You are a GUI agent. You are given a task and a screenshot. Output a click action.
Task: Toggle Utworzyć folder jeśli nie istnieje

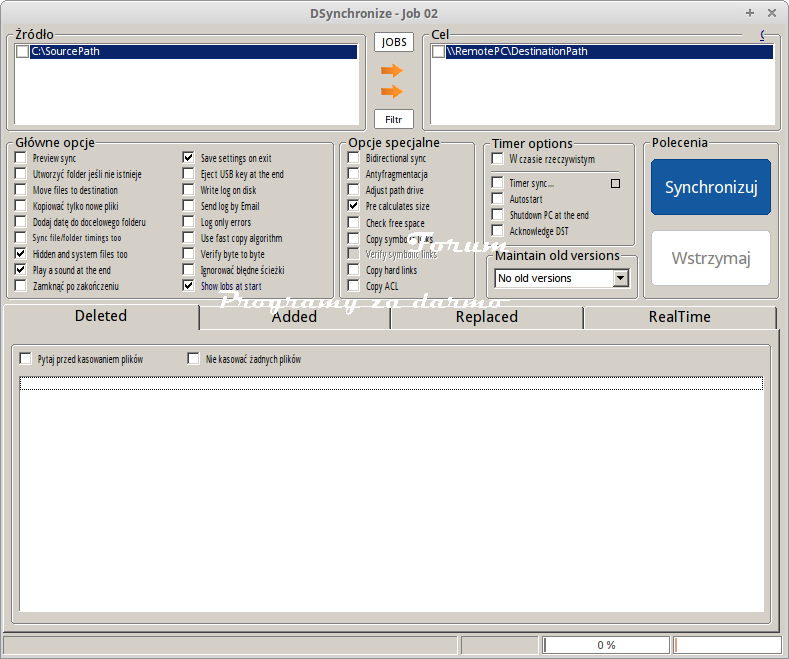(21, 174)
